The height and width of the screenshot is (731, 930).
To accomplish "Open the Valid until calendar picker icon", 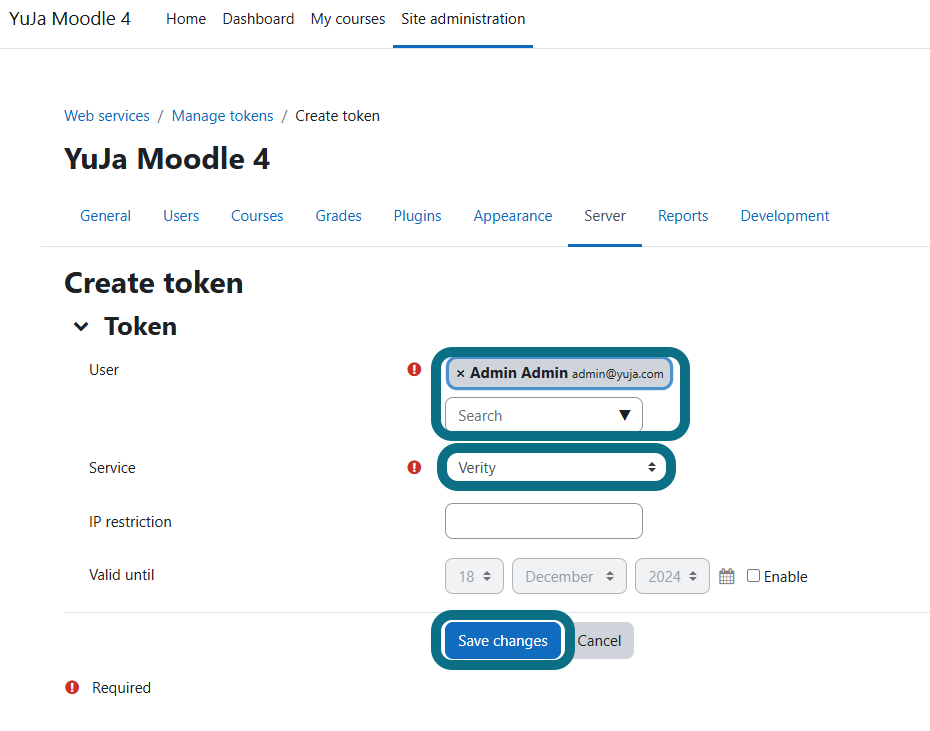I will (x=727, y=576).
